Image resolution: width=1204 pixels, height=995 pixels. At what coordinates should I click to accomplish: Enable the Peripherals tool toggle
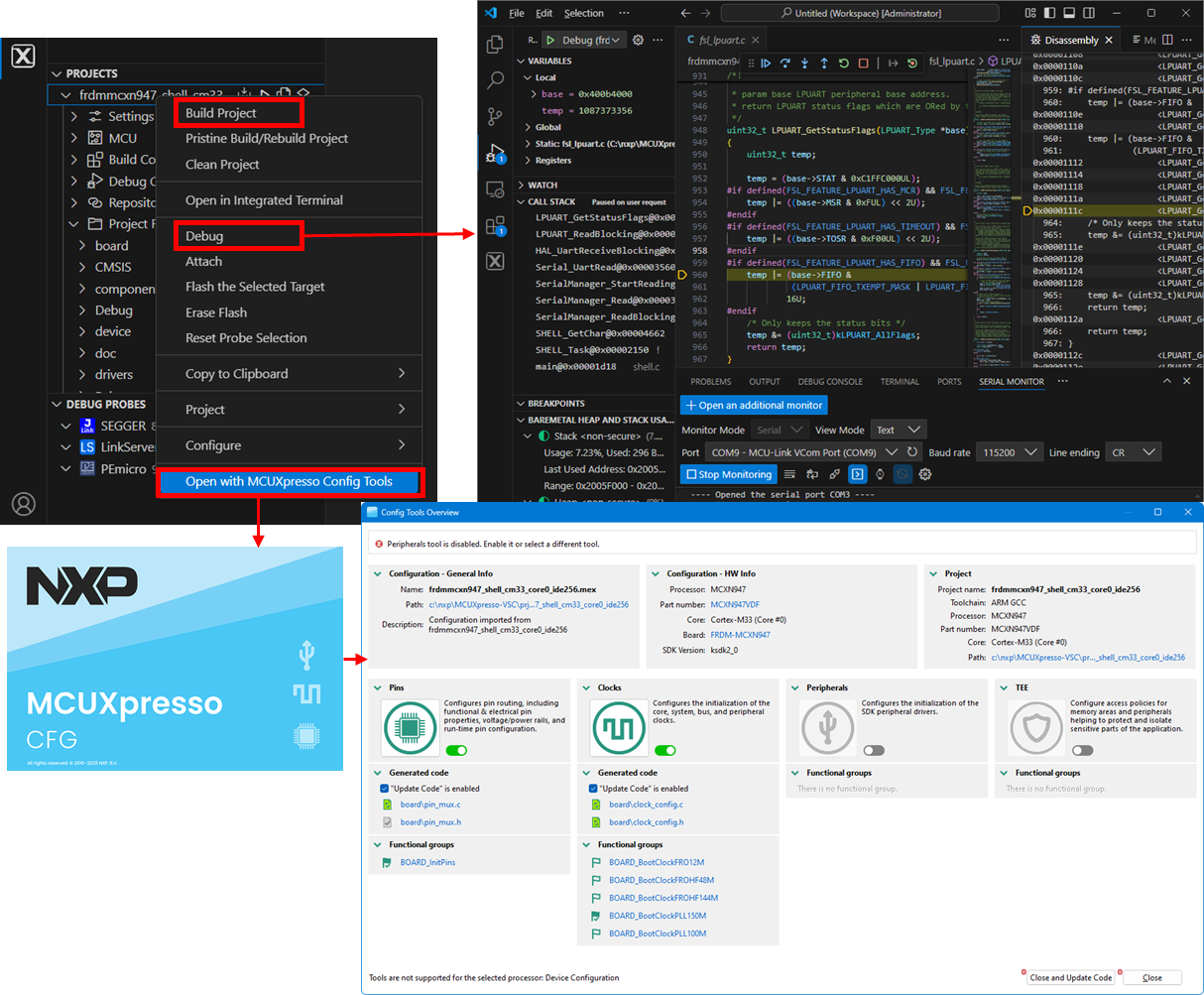pyautogui.click(x=873, y=750)
